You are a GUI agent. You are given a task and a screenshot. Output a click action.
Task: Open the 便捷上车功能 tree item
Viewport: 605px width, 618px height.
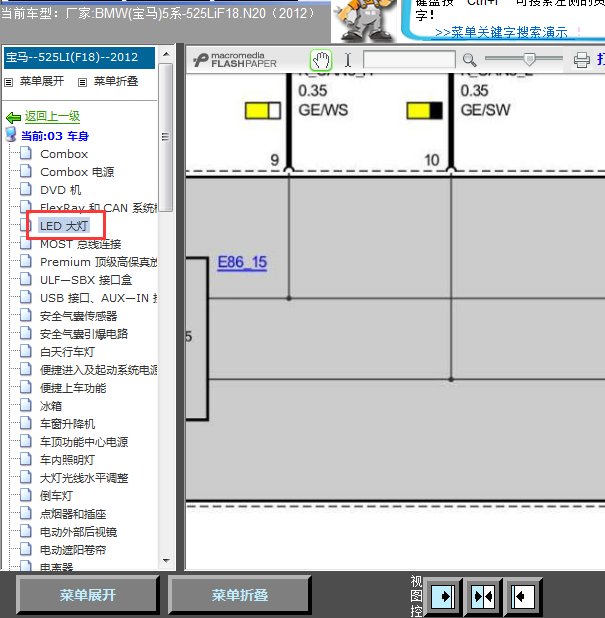pos(73,388)
